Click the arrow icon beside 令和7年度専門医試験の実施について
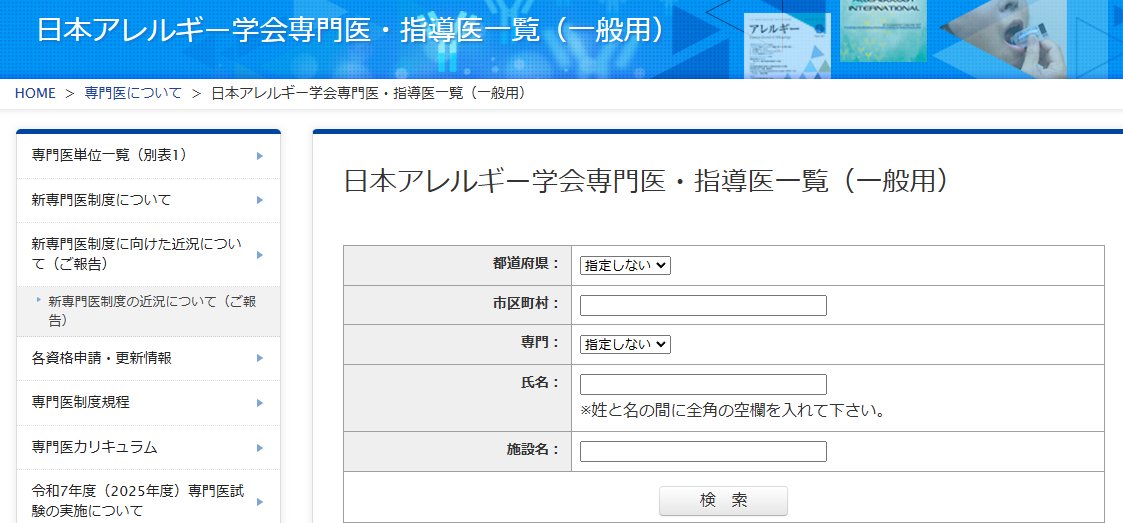The width and height of the screenshot is (1123, 523). point(260,501)
